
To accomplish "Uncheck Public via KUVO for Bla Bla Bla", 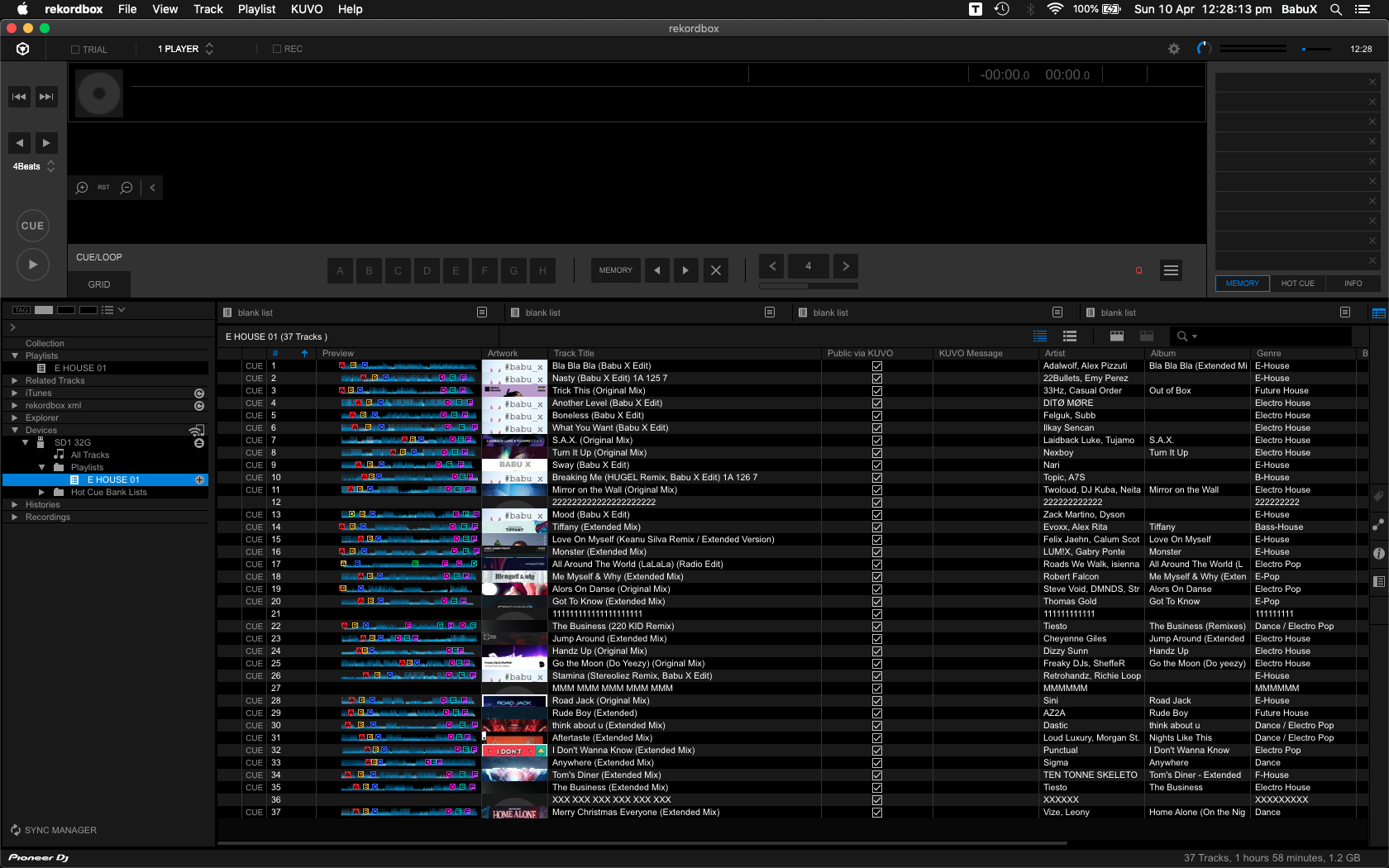I will [877, 366].
